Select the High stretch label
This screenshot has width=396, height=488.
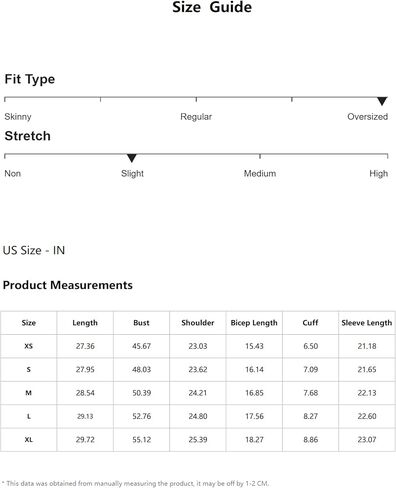379,173
